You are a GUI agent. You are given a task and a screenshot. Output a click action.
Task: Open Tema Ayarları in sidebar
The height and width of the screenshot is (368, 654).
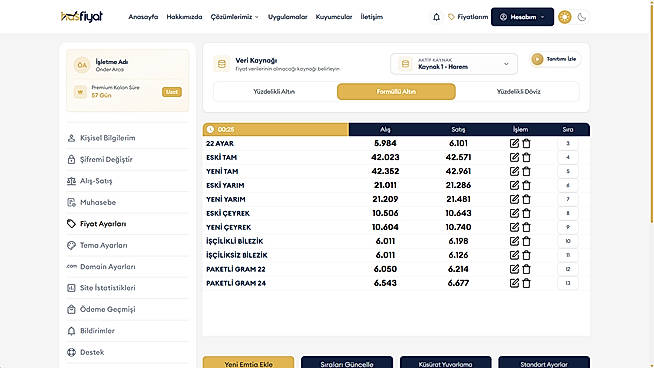pyautogui.click(x=127, y=245)
